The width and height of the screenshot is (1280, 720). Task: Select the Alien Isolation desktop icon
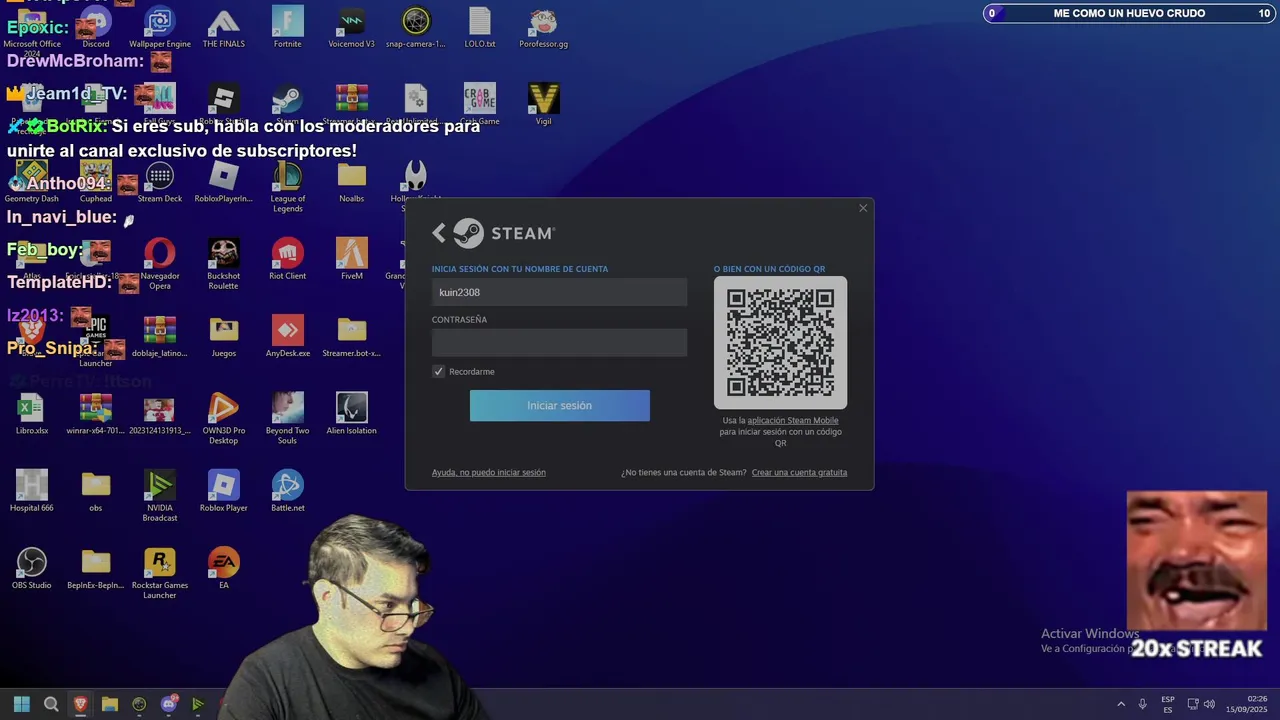pos(351,413)
